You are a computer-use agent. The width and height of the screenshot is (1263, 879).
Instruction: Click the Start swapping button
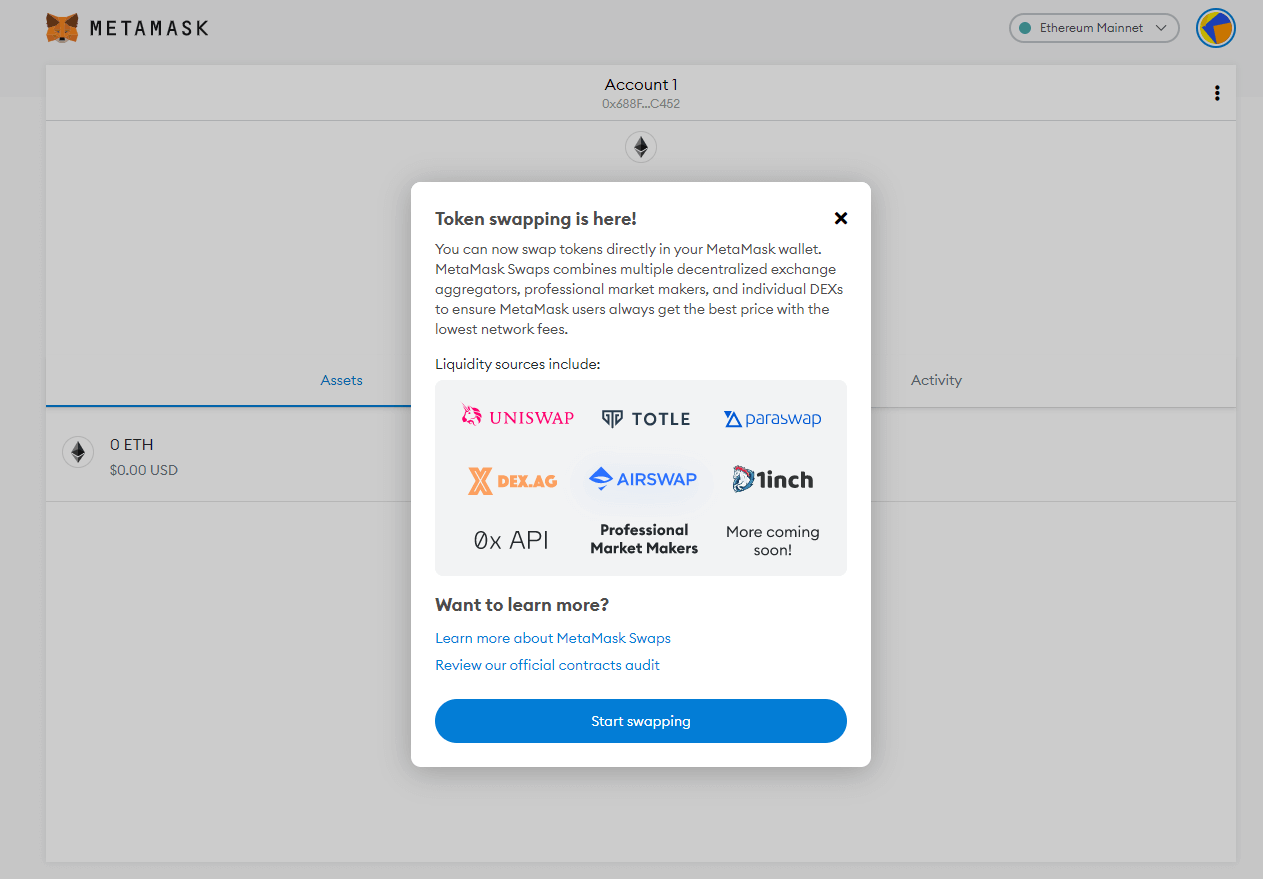(641, 721)
